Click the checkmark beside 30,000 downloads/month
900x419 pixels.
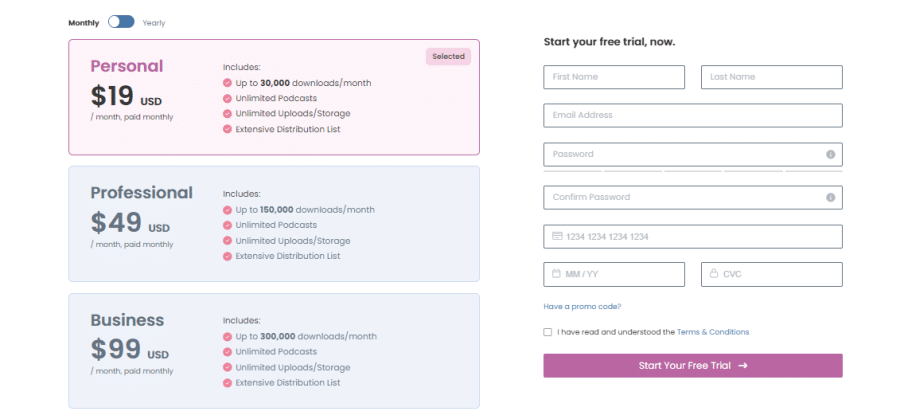pos(227,83)
